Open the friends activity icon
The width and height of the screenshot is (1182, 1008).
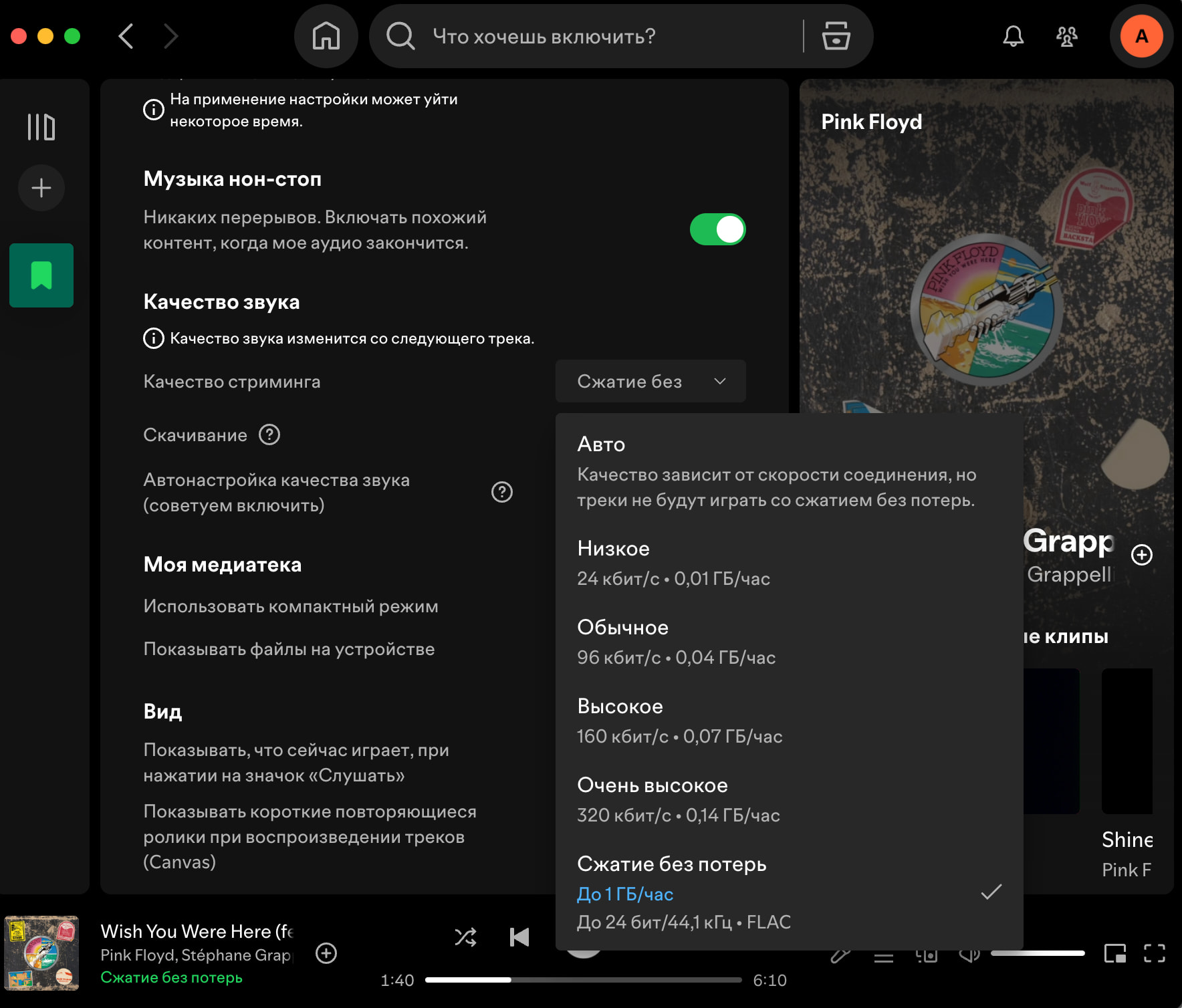pos(1066,36)
